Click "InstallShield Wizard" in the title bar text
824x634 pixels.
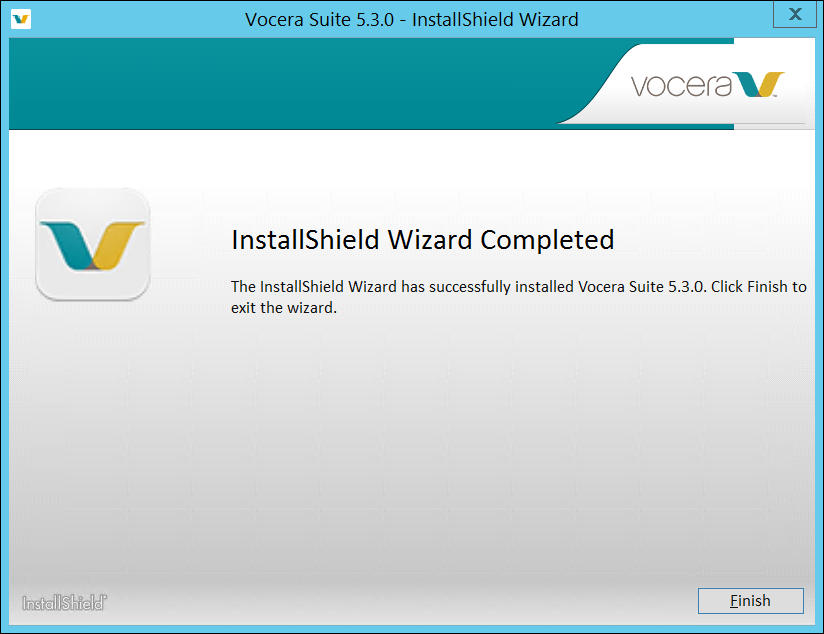click(494, 19)
